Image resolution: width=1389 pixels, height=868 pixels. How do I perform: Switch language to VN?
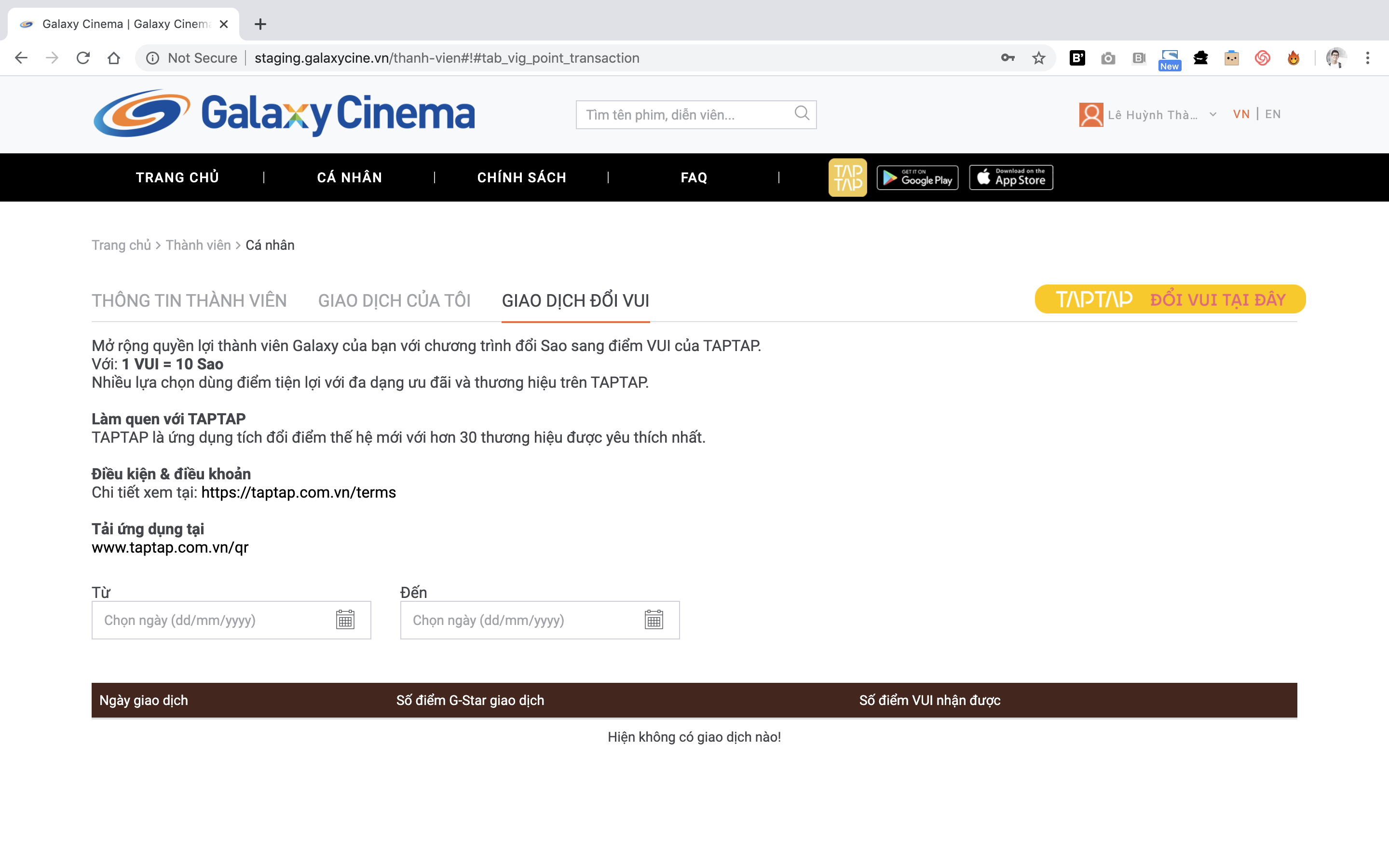tap(1241, 114)
